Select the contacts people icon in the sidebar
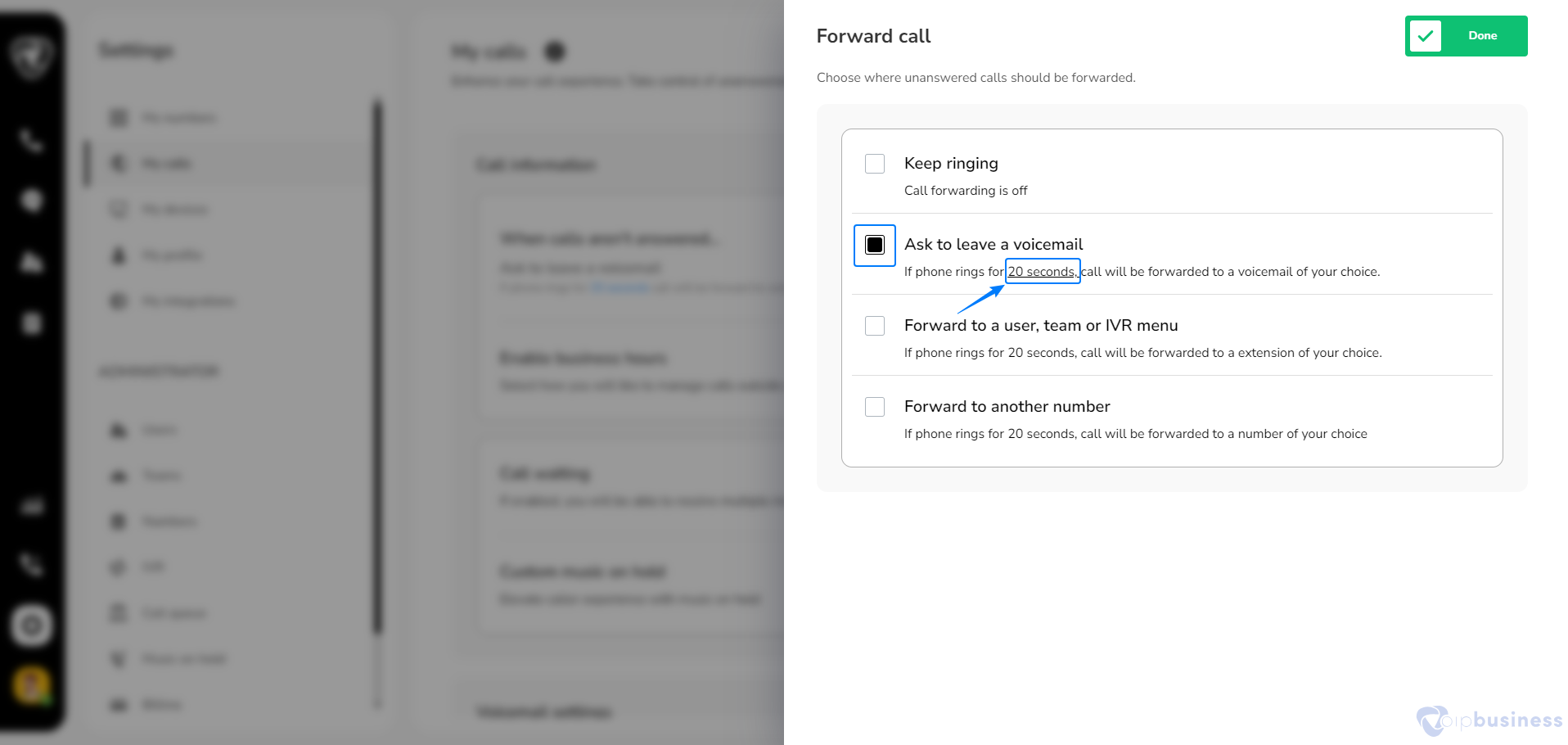 tap(31, 262)
